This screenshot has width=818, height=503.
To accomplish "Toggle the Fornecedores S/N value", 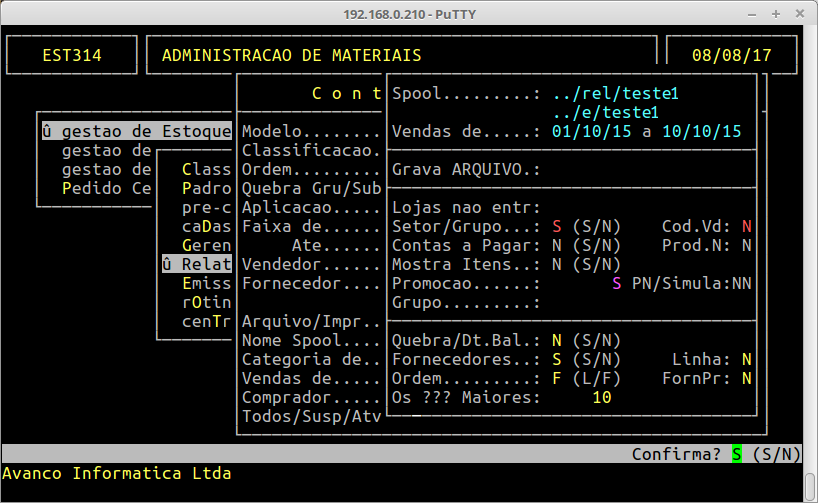I will (x=557, y=359).
